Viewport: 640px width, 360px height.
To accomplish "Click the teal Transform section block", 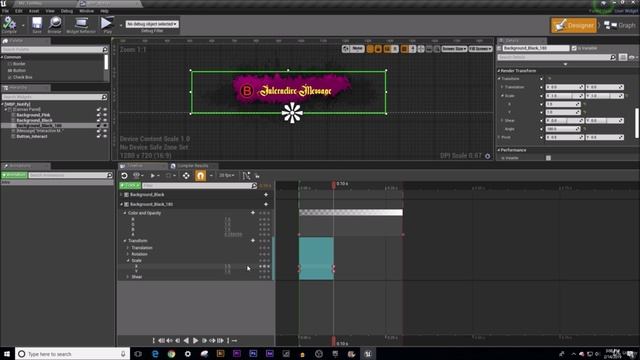I will pyautogui.click(x=316, y=258).
